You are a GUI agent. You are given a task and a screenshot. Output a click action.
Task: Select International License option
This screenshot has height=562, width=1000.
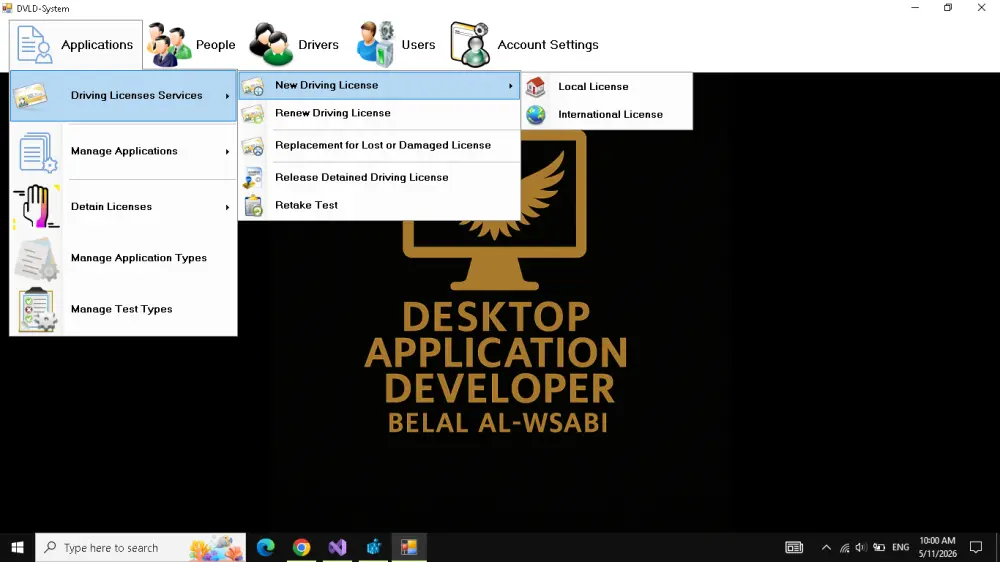point(607,115)
